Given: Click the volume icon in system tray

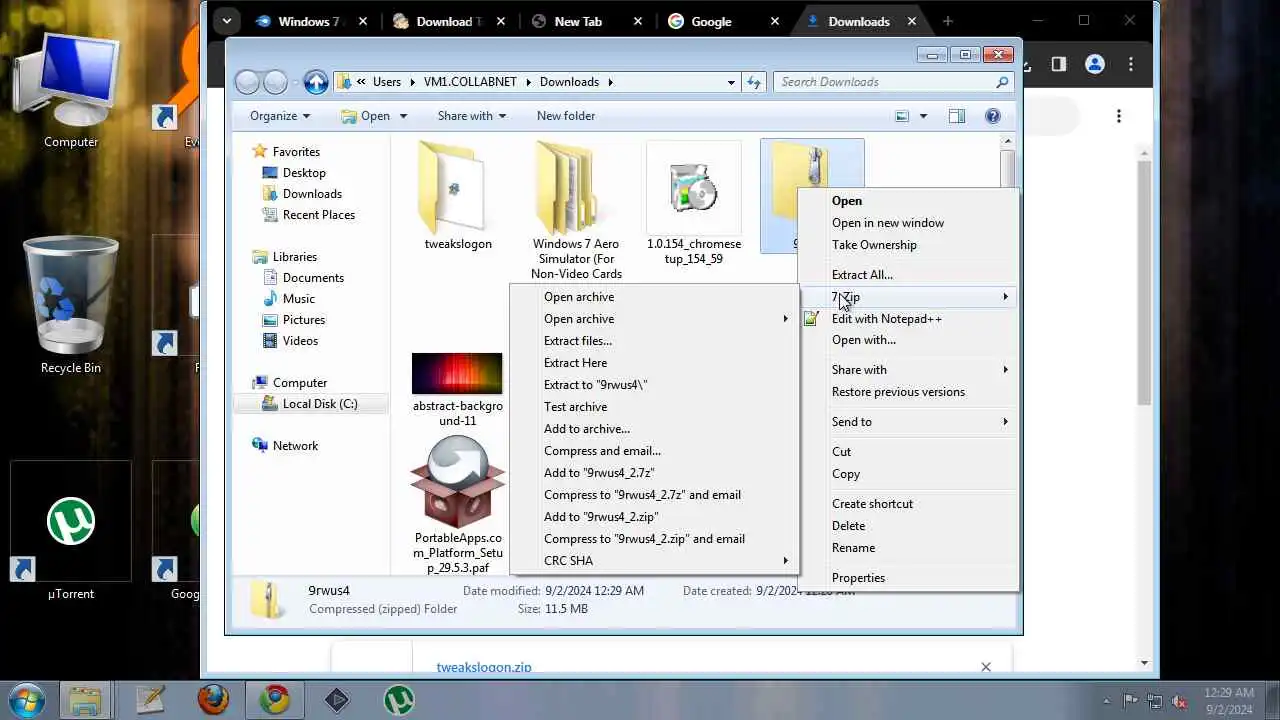Looking at the screenshot, I should tap(1179, 700).
